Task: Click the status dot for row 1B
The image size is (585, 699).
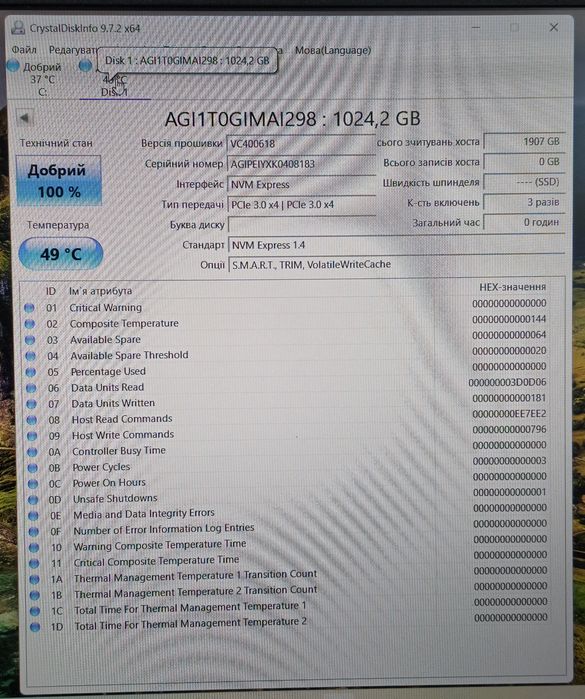Action: click(x=34, y=595)
